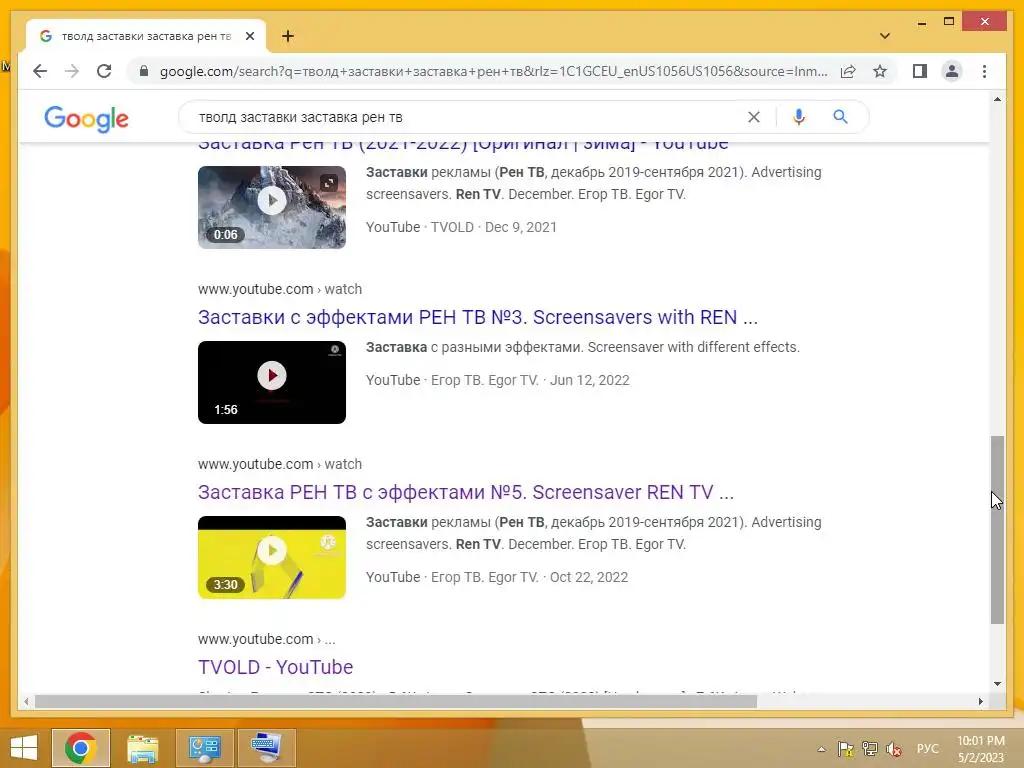1024x768 pixels.
Task: Share this page via the share icon
Action: tap(848, 71)
